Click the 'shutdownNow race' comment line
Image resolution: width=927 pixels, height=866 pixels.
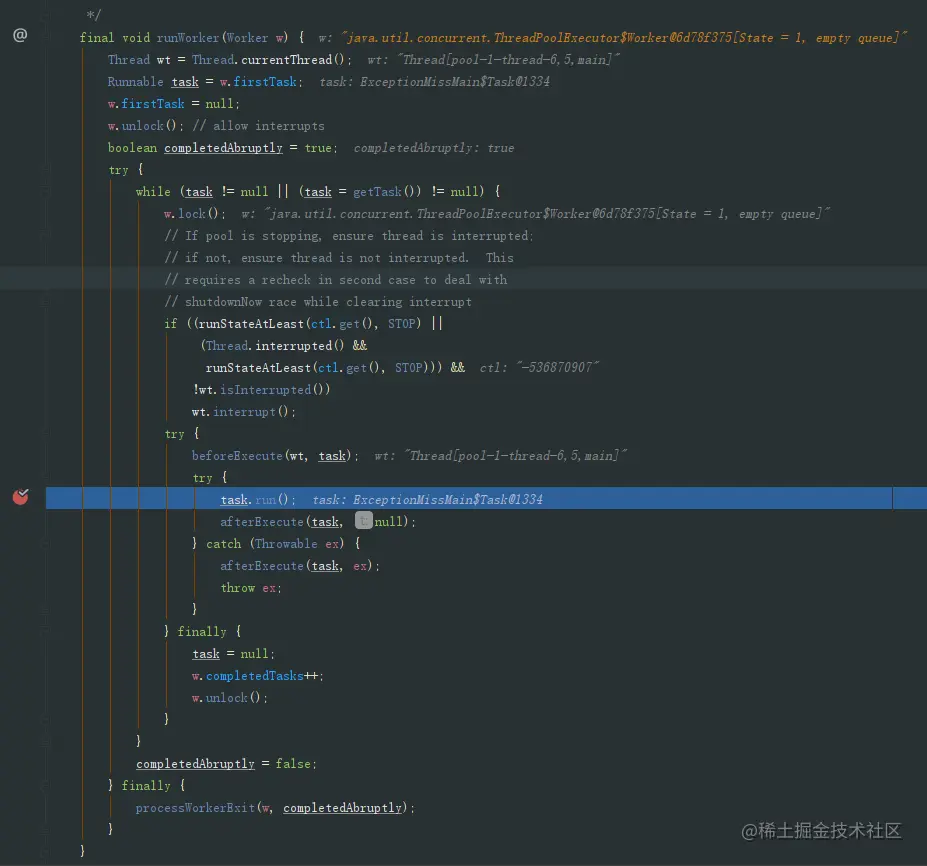click(318, 302)
